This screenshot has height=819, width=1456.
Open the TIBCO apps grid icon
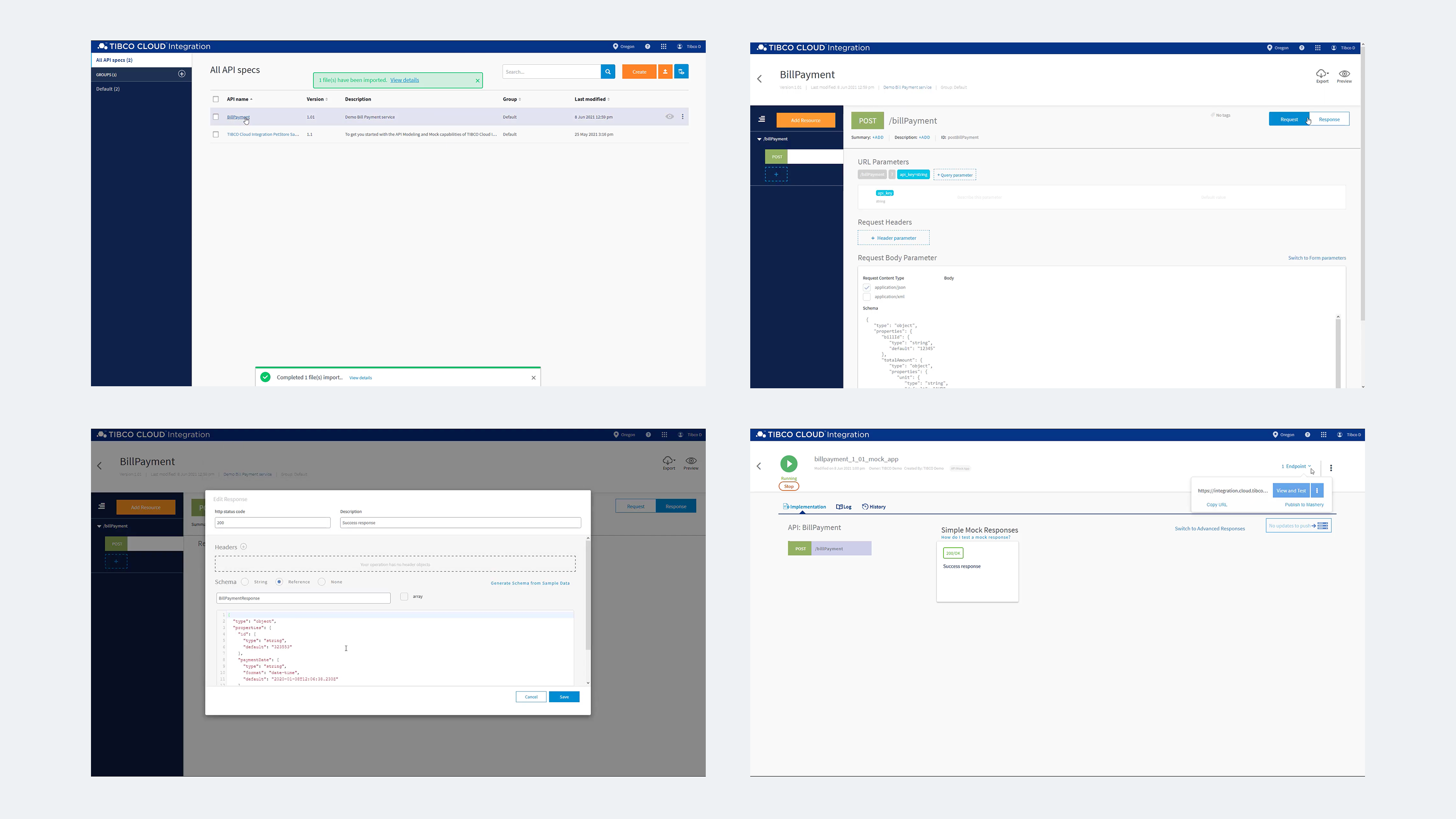[x=664, y=47]
